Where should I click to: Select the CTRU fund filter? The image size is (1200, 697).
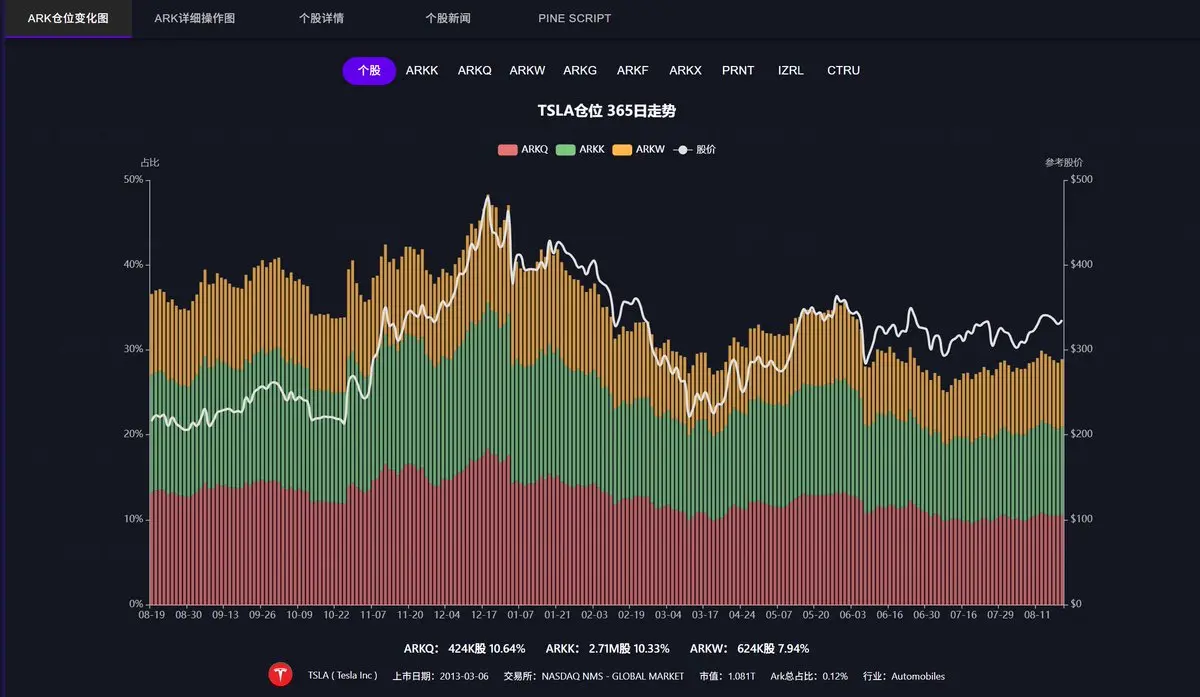843,70
